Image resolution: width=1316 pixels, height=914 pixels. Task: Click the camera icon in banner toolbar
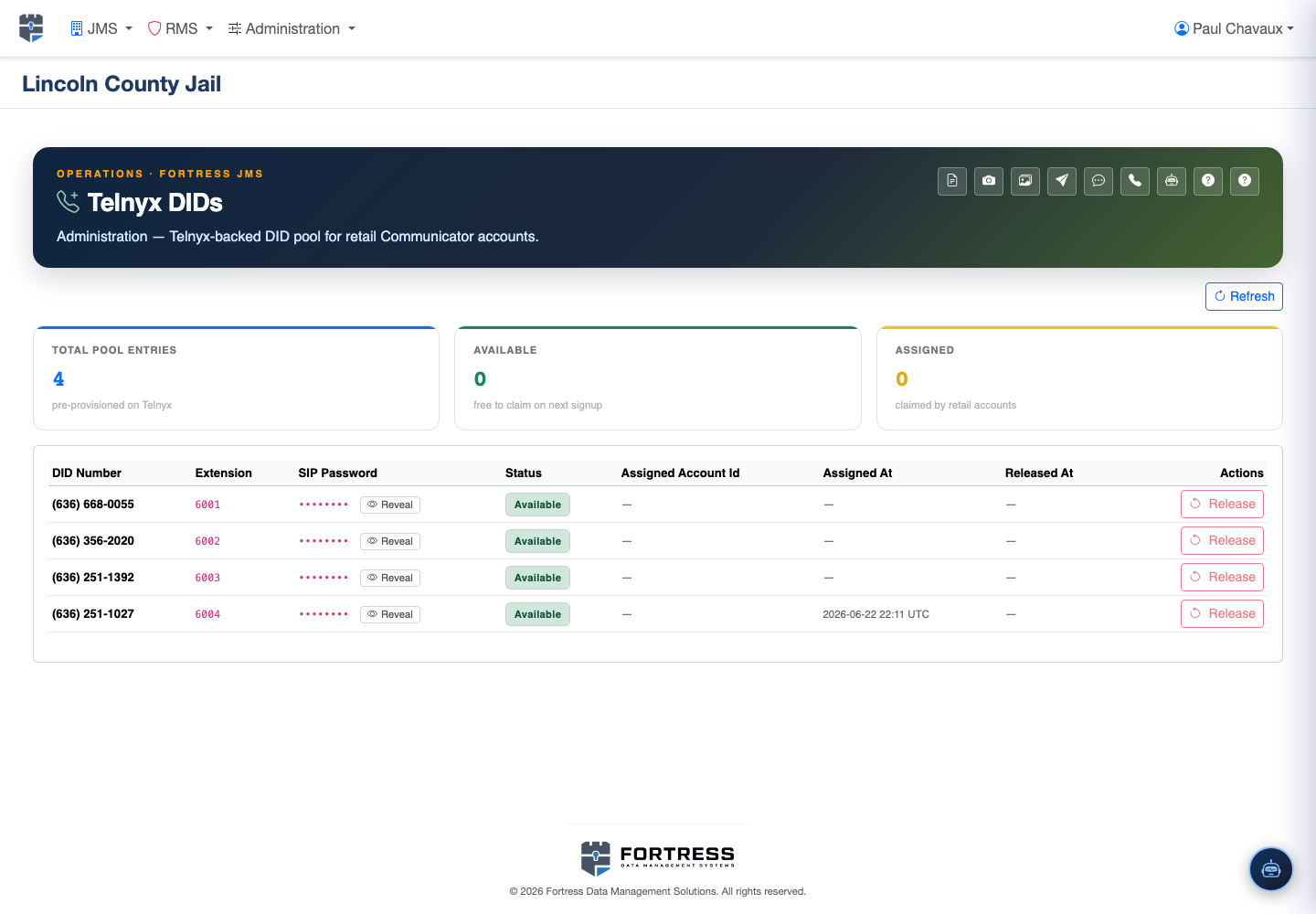point(989,181)
